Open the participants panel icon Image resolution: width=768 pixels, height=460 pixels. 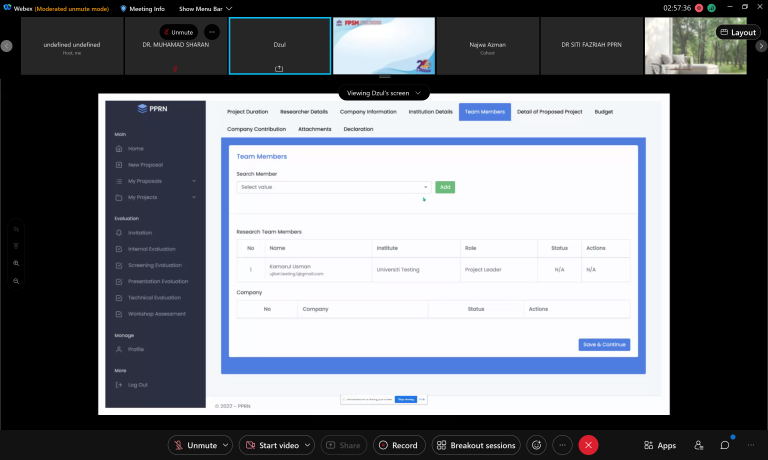coord(699,445)
